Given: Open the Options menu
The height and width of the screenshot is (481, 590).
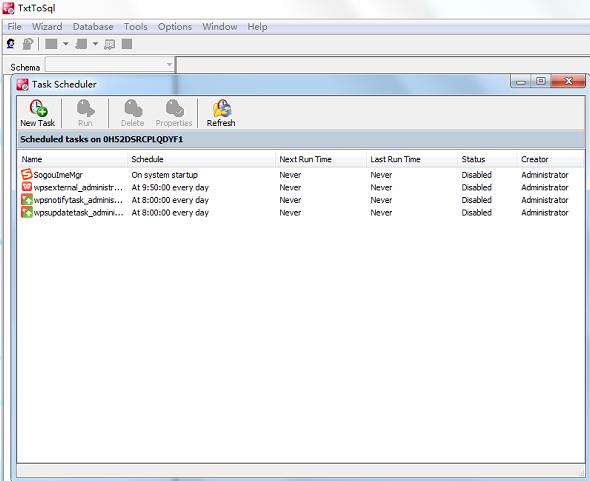Looking at the screenshot, I should pos(175,27).
